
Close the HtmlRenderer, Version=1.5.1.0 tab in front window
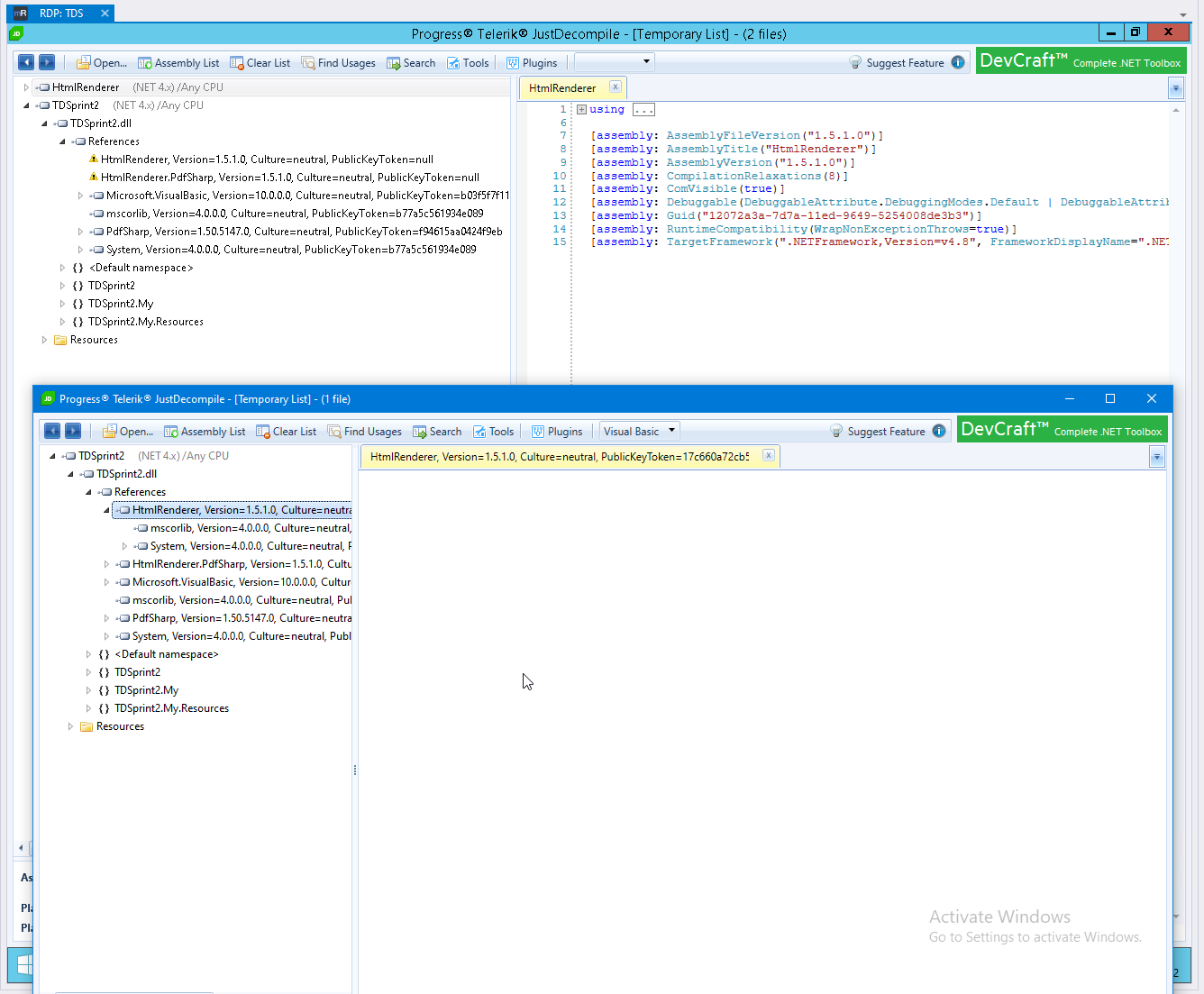click(x=768, y=455)
